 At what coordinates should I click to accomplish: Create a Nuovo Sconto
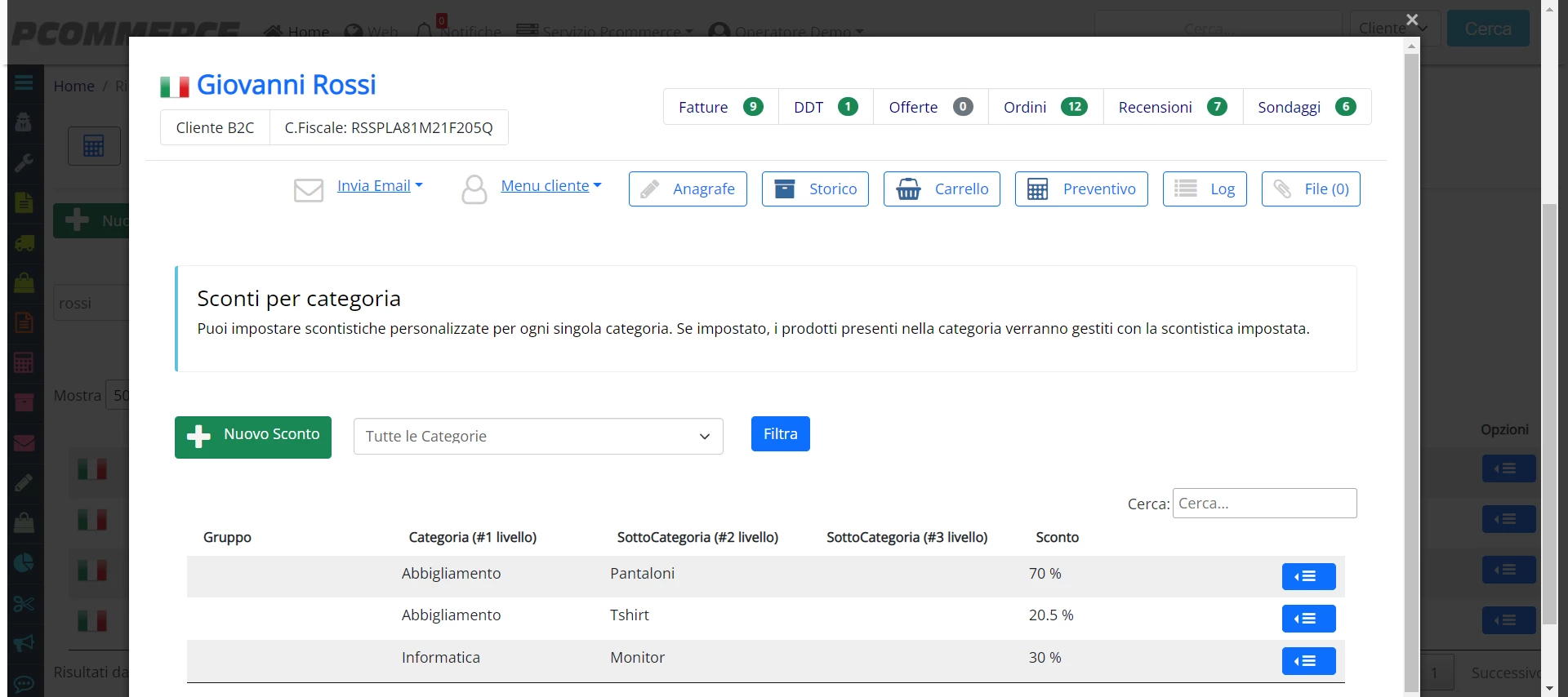[253, 437]
